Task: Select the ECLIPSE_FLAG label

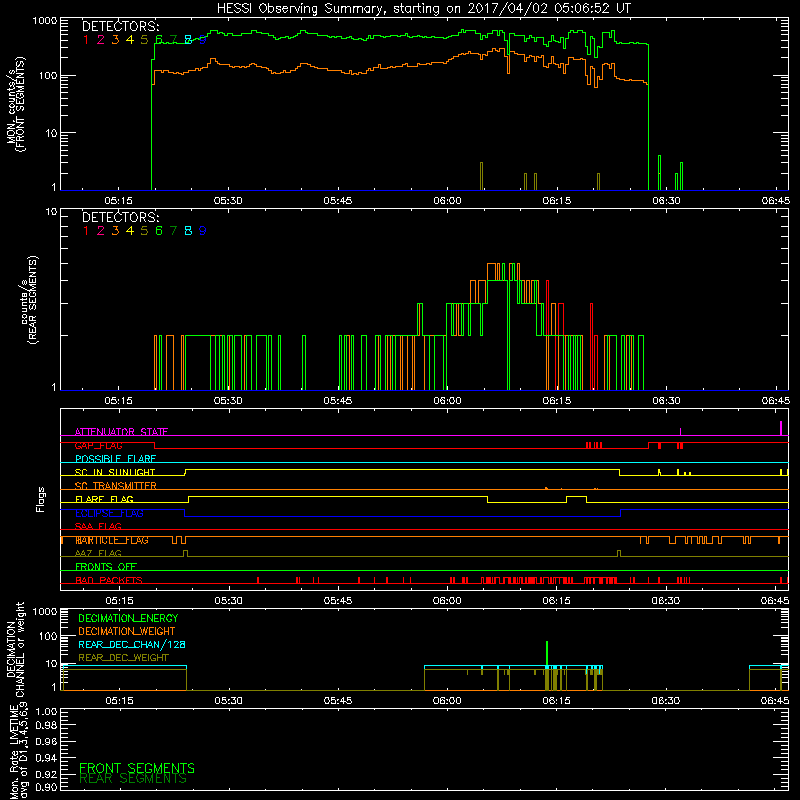Action: click(109, 513)
